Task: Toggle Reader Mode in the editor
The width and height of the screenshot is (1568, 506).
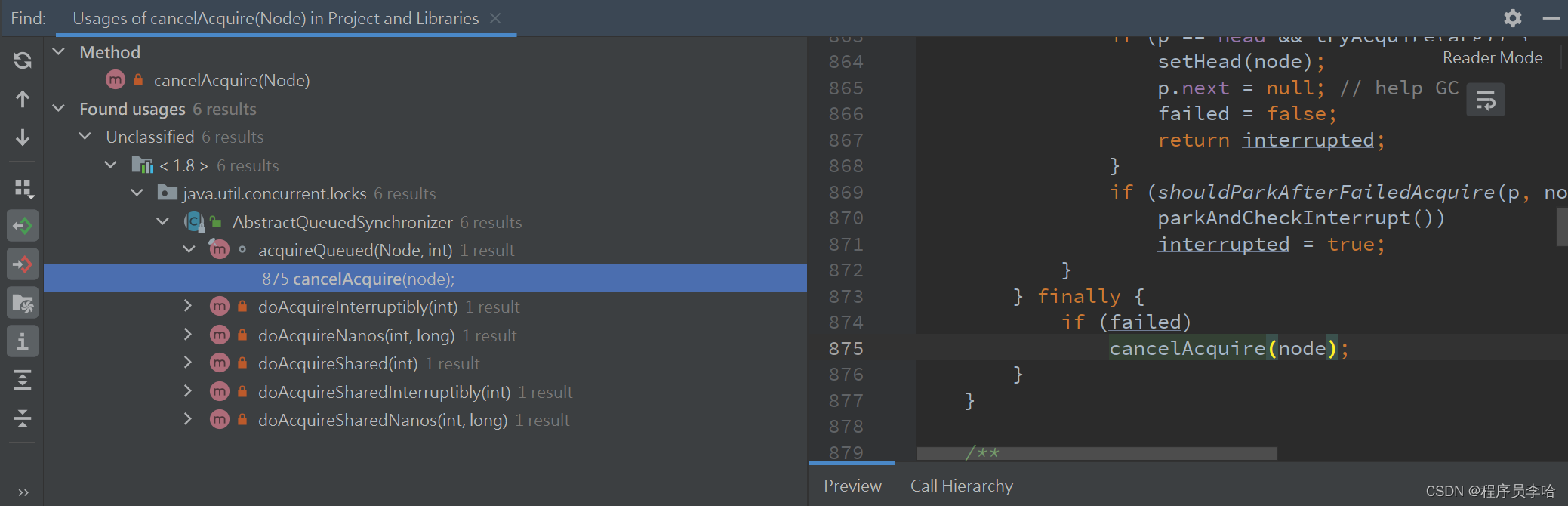Action: coord(1493,57)
